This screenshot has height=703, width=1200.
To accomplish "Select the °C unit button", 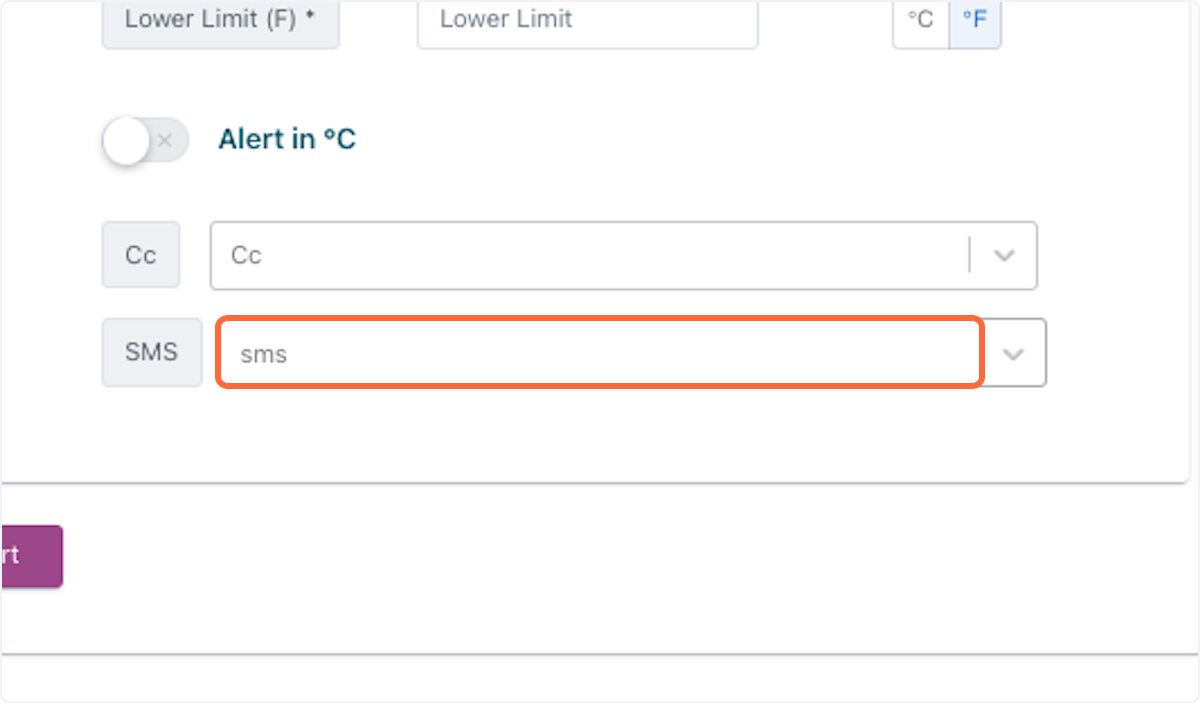I will click(x=920, y=19).
